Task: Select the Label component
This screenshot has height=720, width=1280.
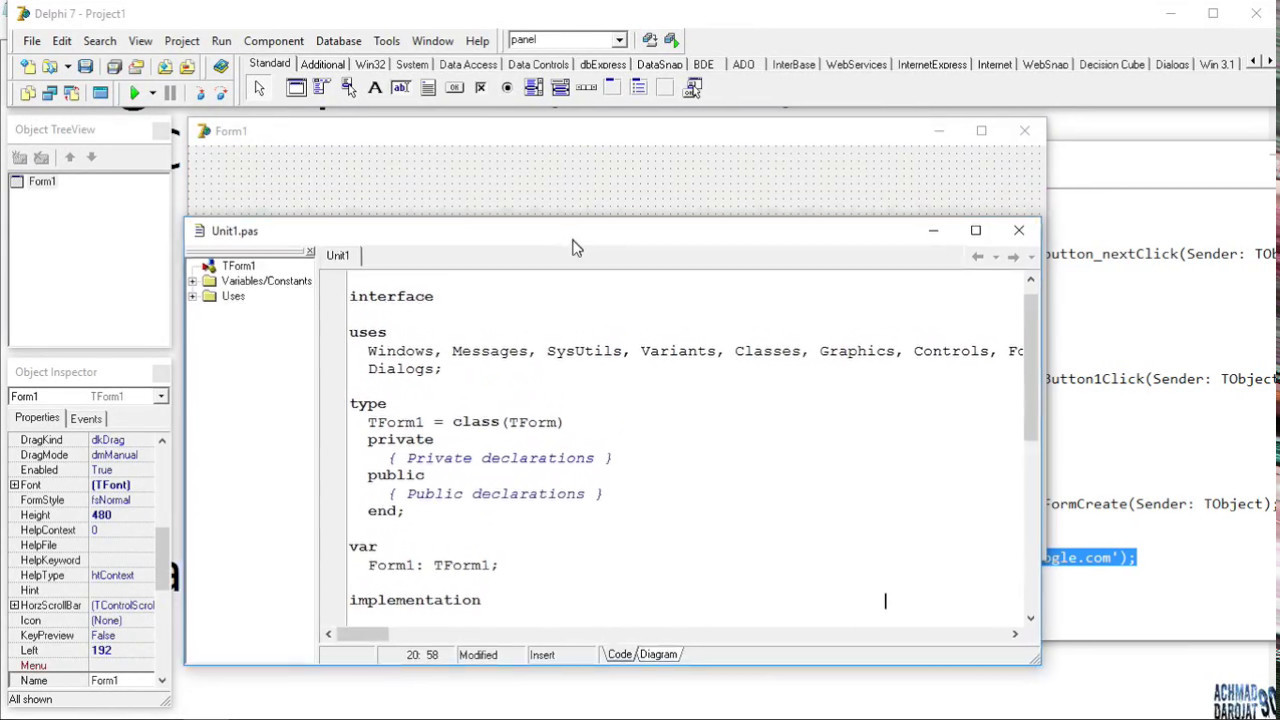Action: (x=375, y=88)
